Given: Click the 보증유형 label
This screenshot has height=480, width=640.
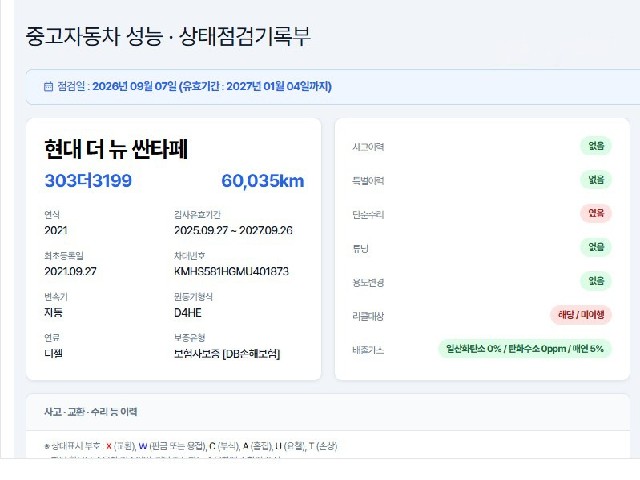Looking at the screenshot, I should [x=189, y=337].
